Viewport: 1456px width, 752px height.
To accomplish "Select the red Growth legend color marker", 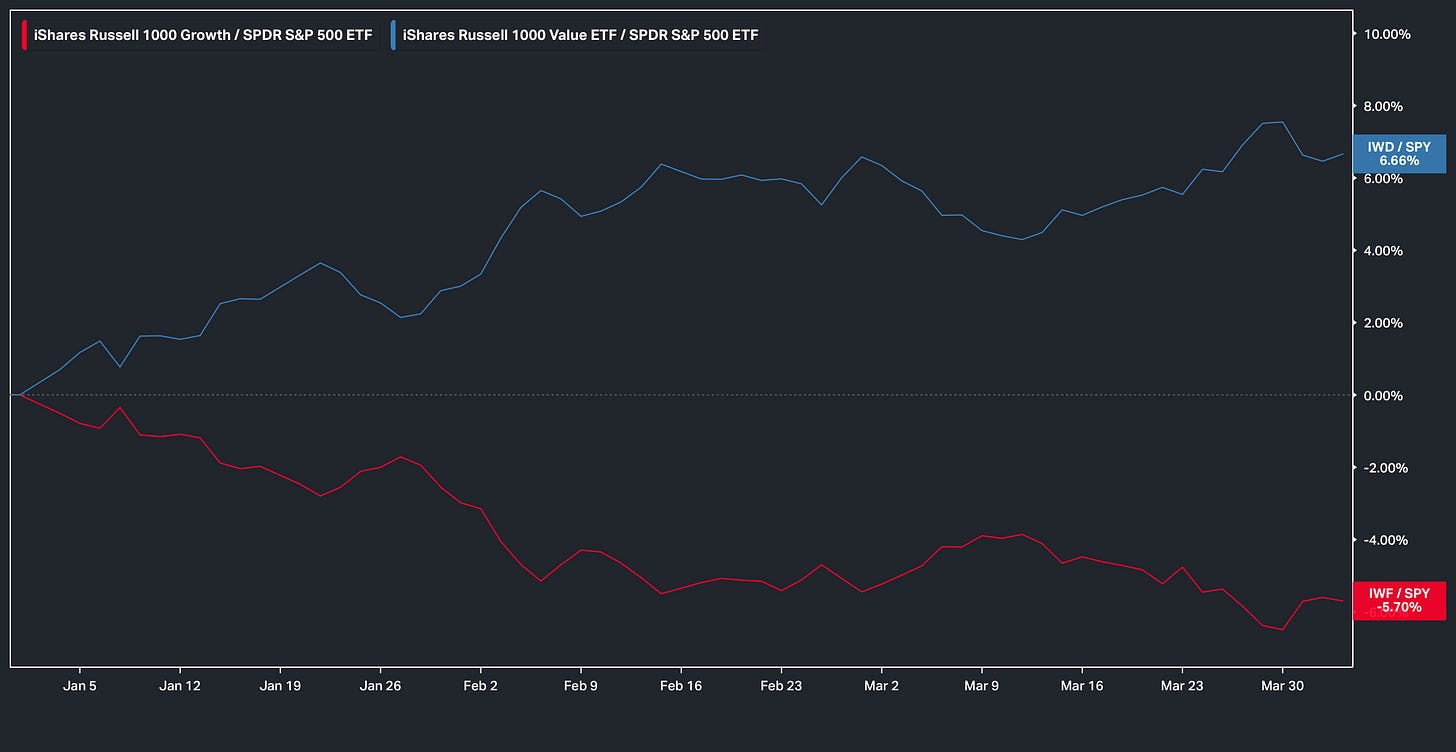I will coord(24,35).
